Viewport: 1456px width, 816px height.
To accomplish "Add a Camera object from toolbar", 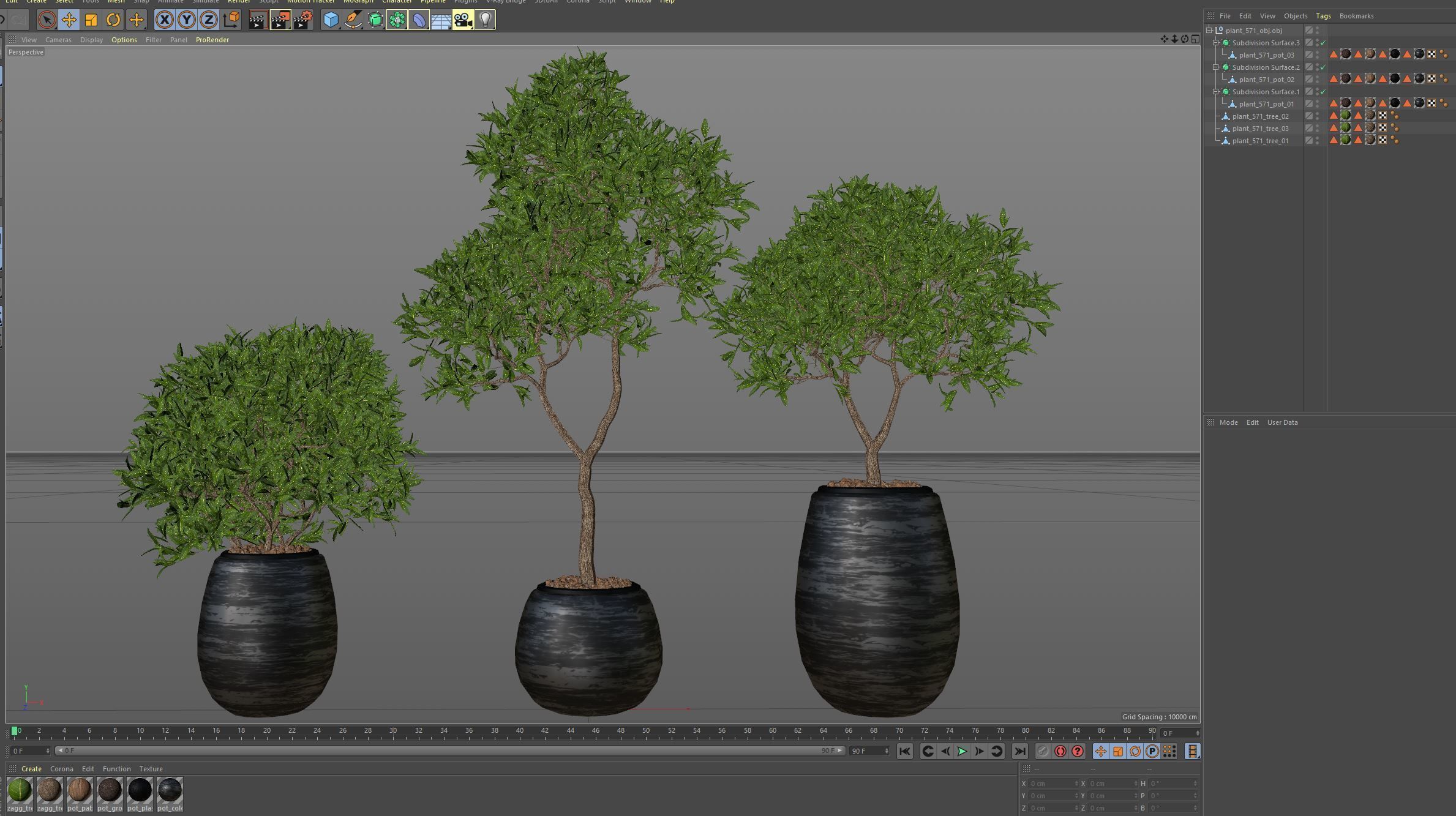I will [463, 20].
